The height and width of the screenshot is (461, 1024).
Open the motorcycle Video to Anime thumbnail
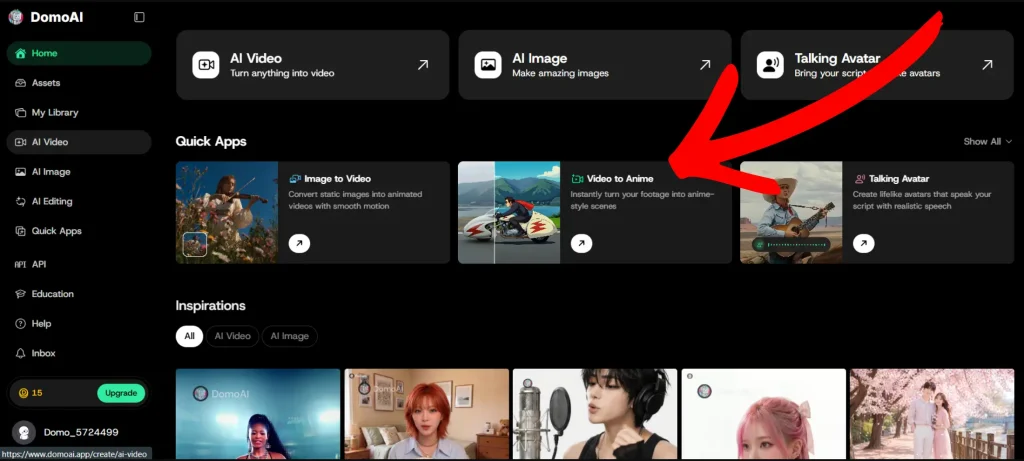(509, 212)
